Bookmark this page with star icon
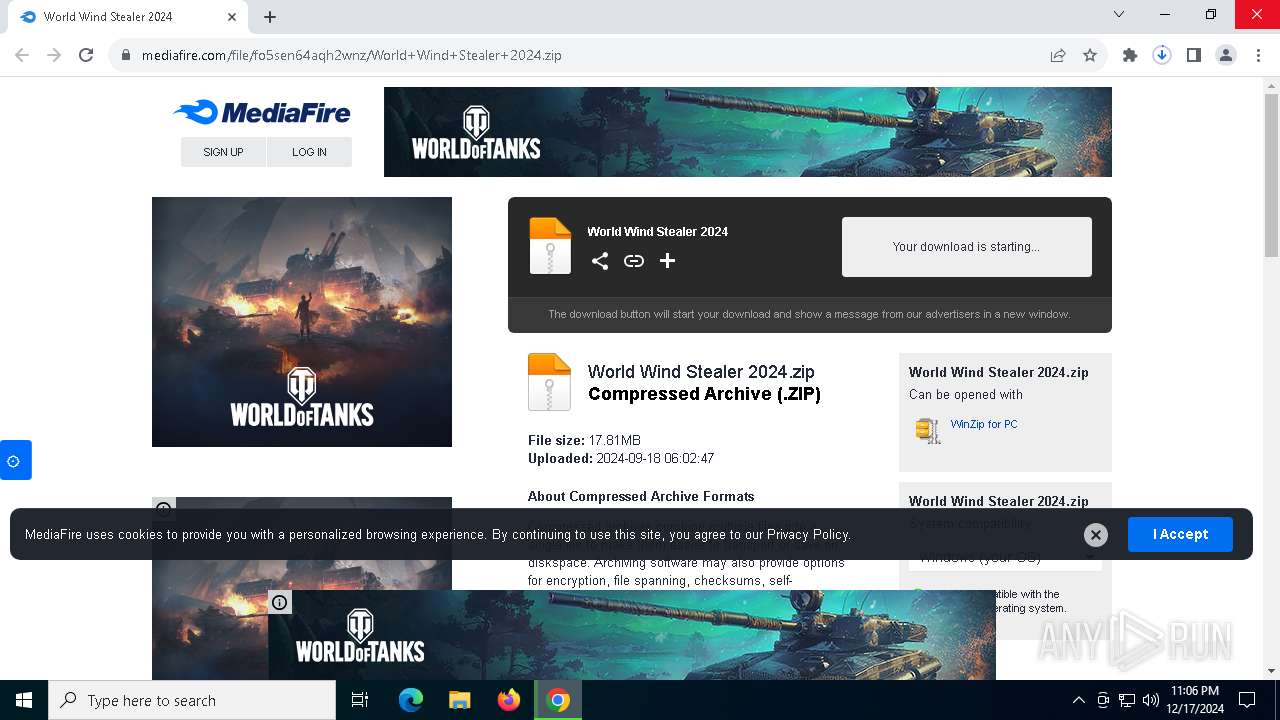This screenshot has width=1280, height=720. (x=1090, y=55)
